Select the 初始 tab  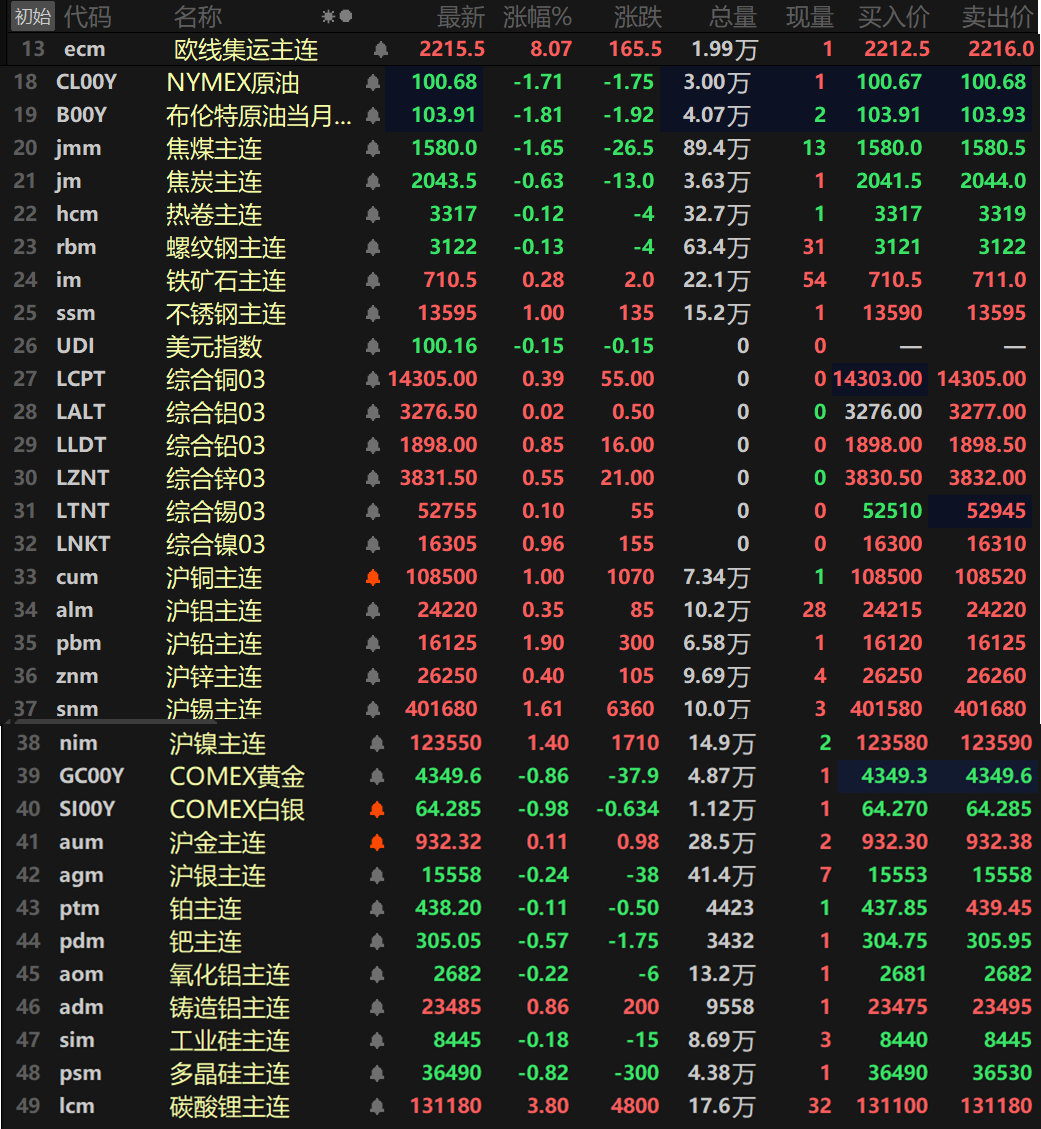pos(33,17)
